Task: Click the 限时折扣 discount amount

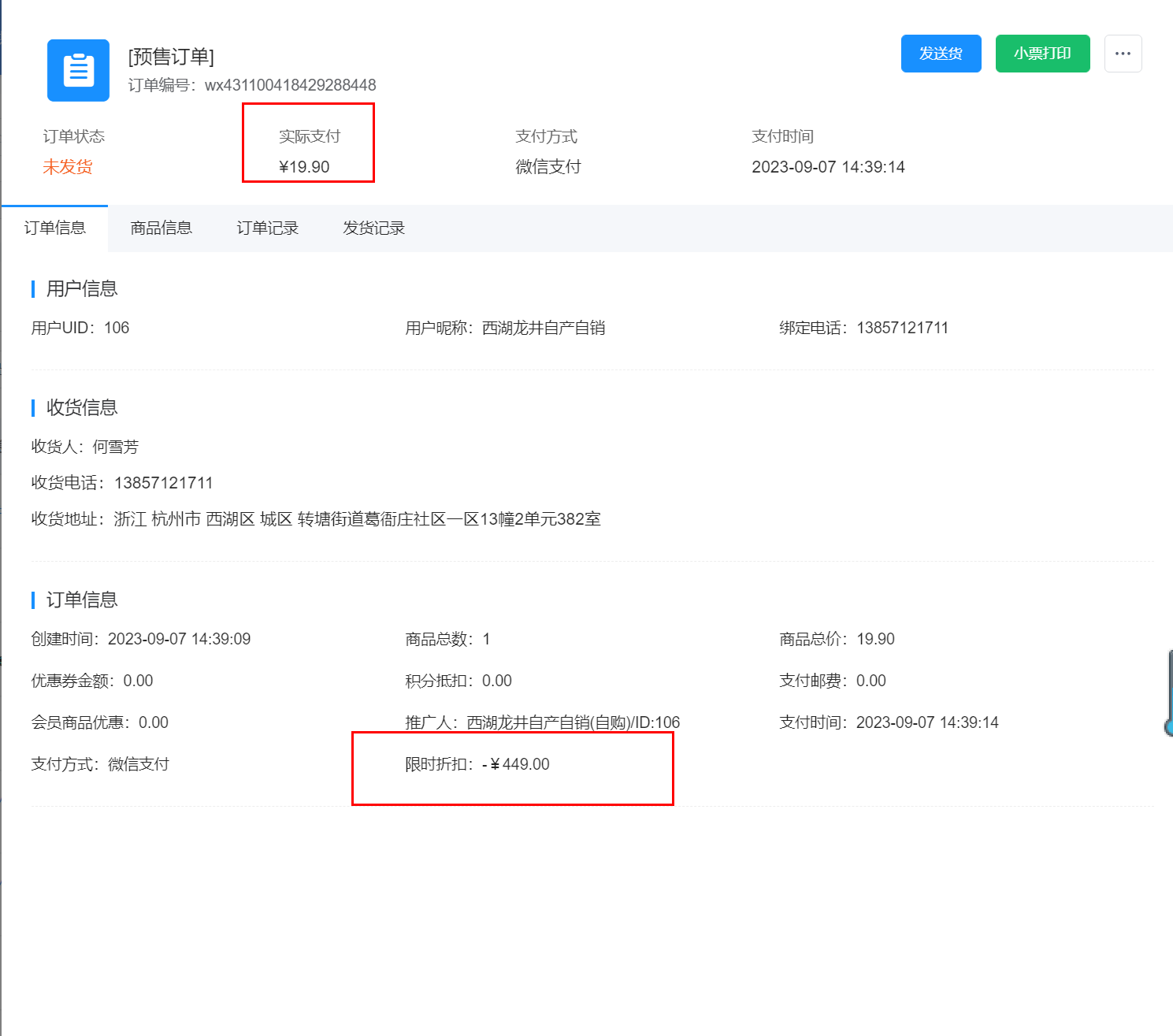Action: pos(519,764)
